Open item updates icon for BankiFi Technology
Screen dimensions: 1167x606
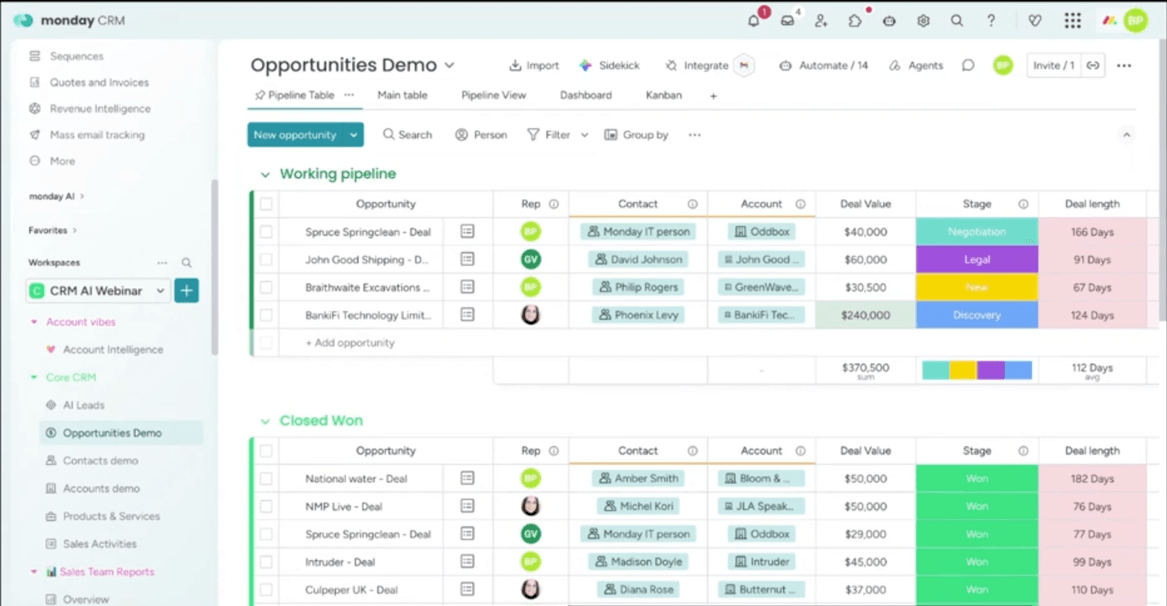(x=467, y=315)
